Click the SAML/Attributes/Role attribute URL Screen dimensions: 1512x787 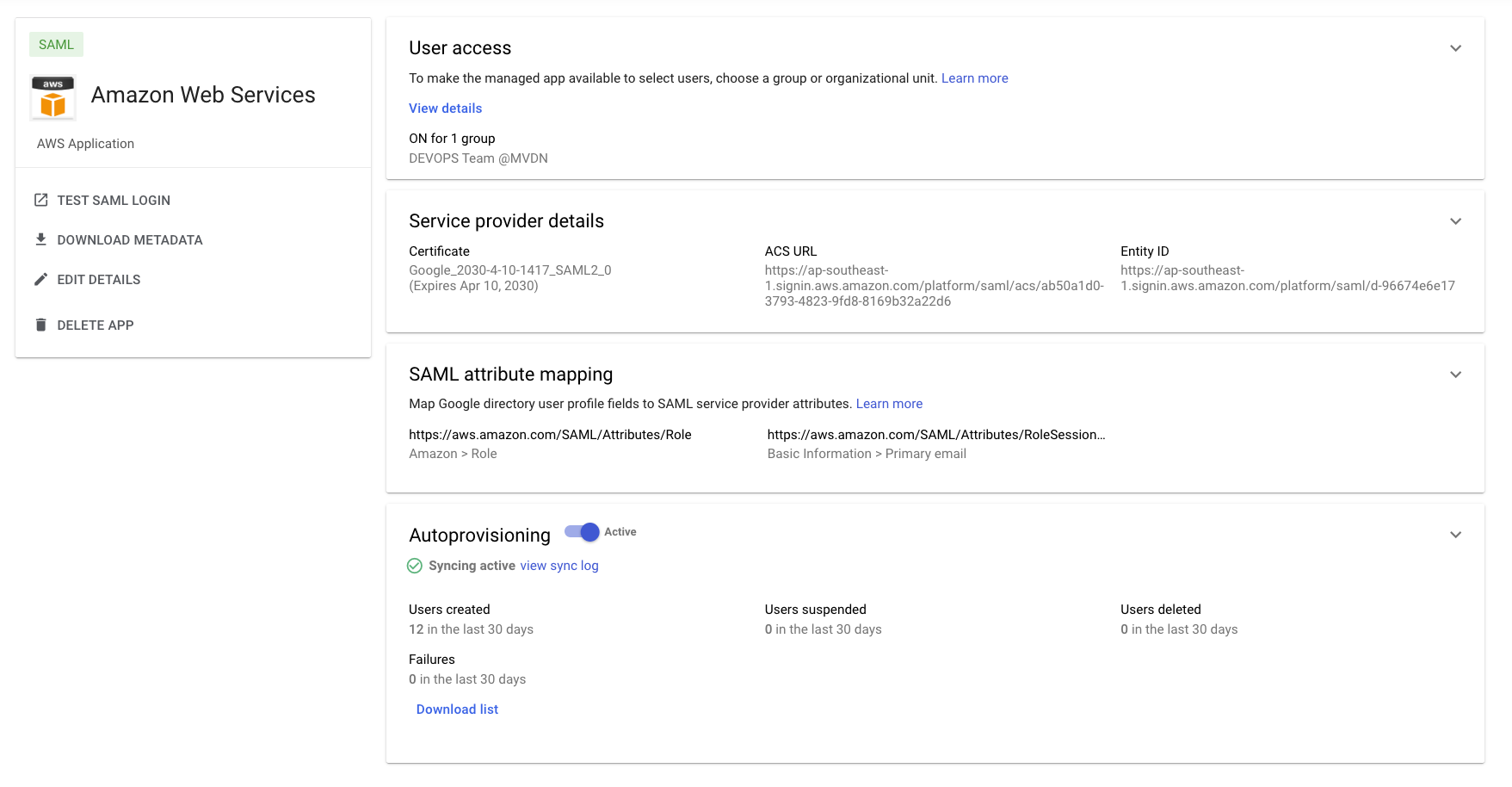click(x=550, y=435)
